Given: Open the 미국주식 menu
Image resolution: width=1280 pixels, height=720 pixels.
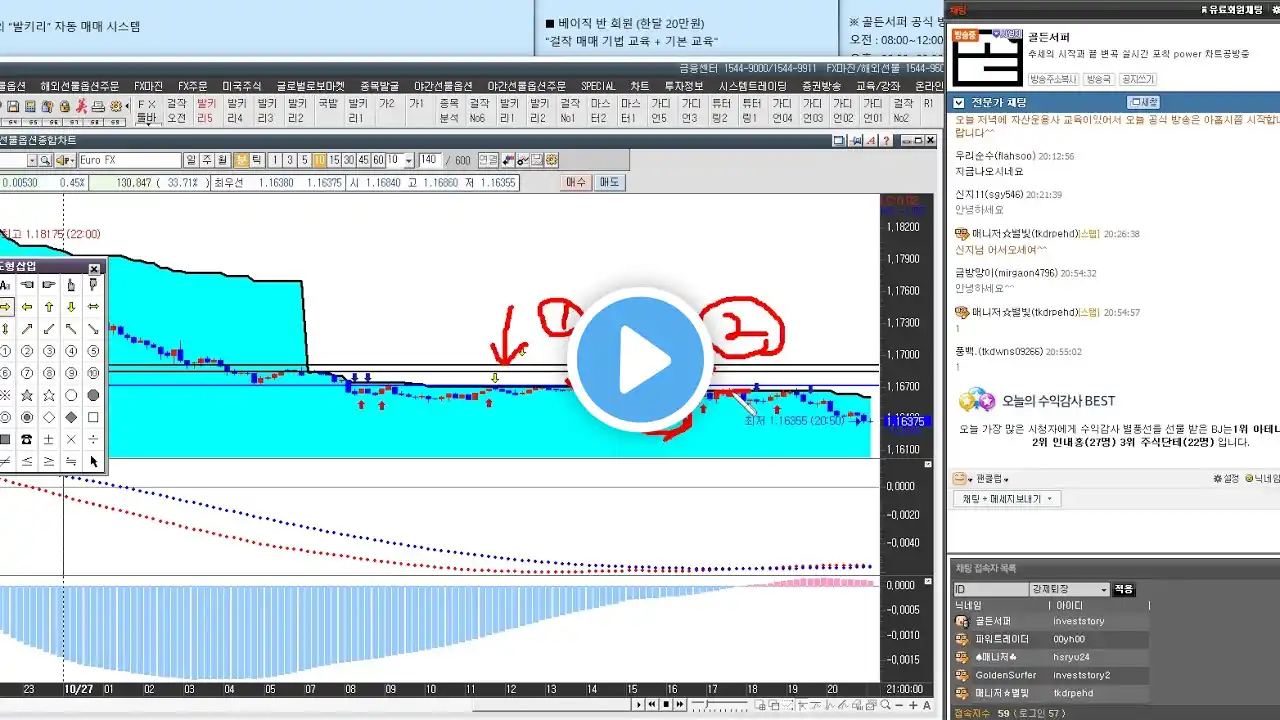Looking at the screenshot, I should tap(241, 86).
